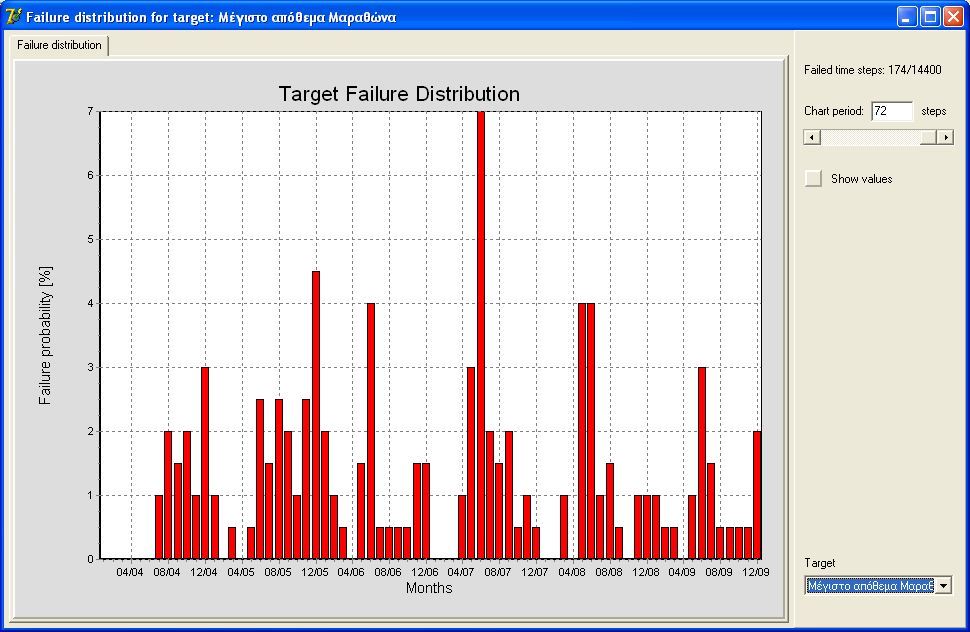This screenshot has width=970, height=632.
Task: Enable the Show values checkbox
Action: point(813,179)
